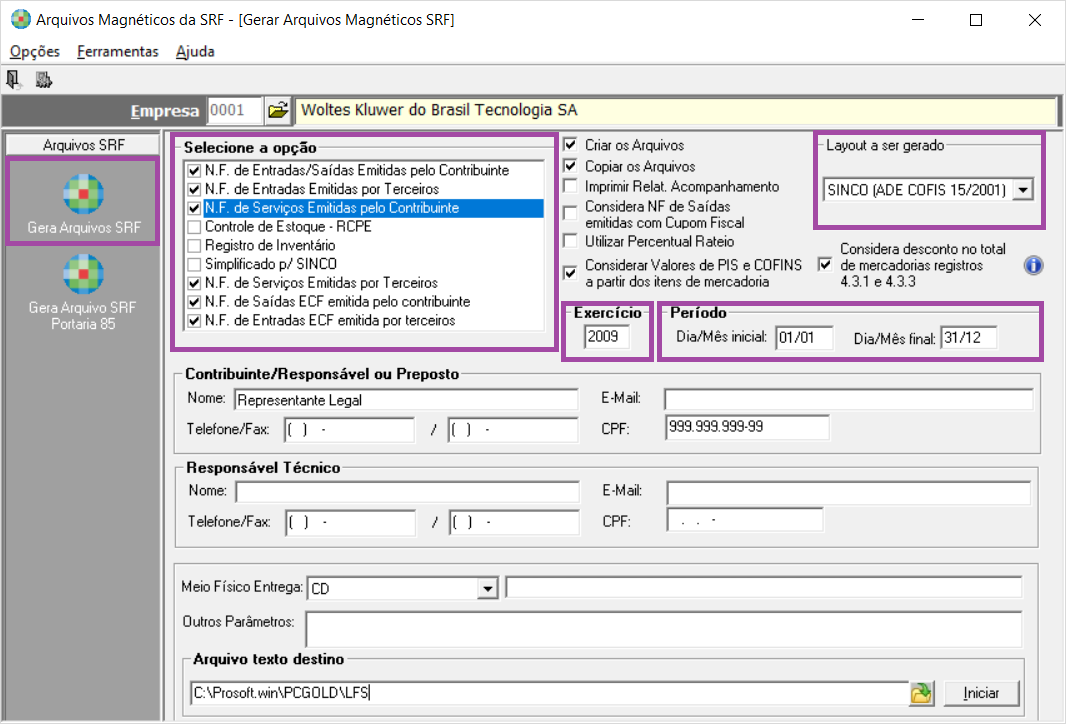Viewport: 1066px width, 724px height.
Task: Uncheck N.F. de Serviços Emitidas pelo Contribuinte
Action: [194, 208]
